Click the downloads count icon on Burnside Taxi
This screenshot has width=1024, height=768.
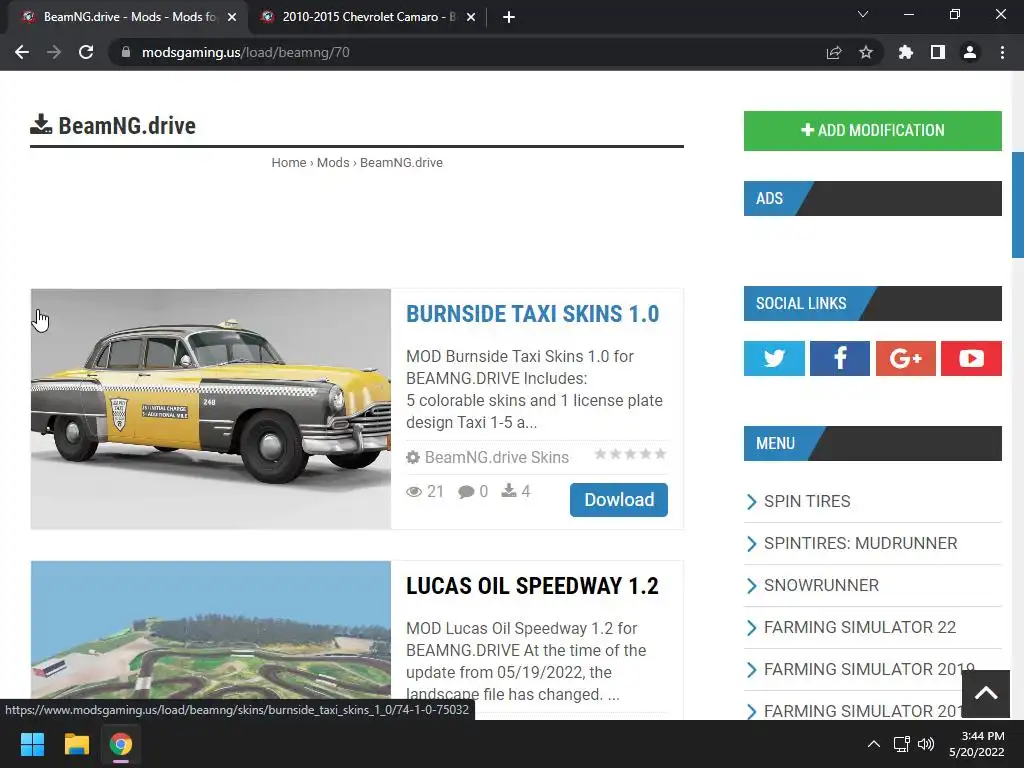point(509,490)
